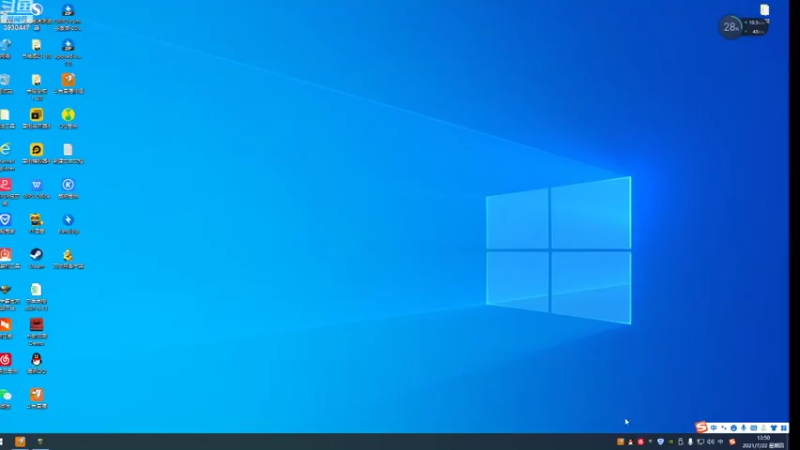The image size is (800, 450).
Task: Open the toolbox grid on Sogou toolbar
Action: pyautogui.click(x=784, y=428)
